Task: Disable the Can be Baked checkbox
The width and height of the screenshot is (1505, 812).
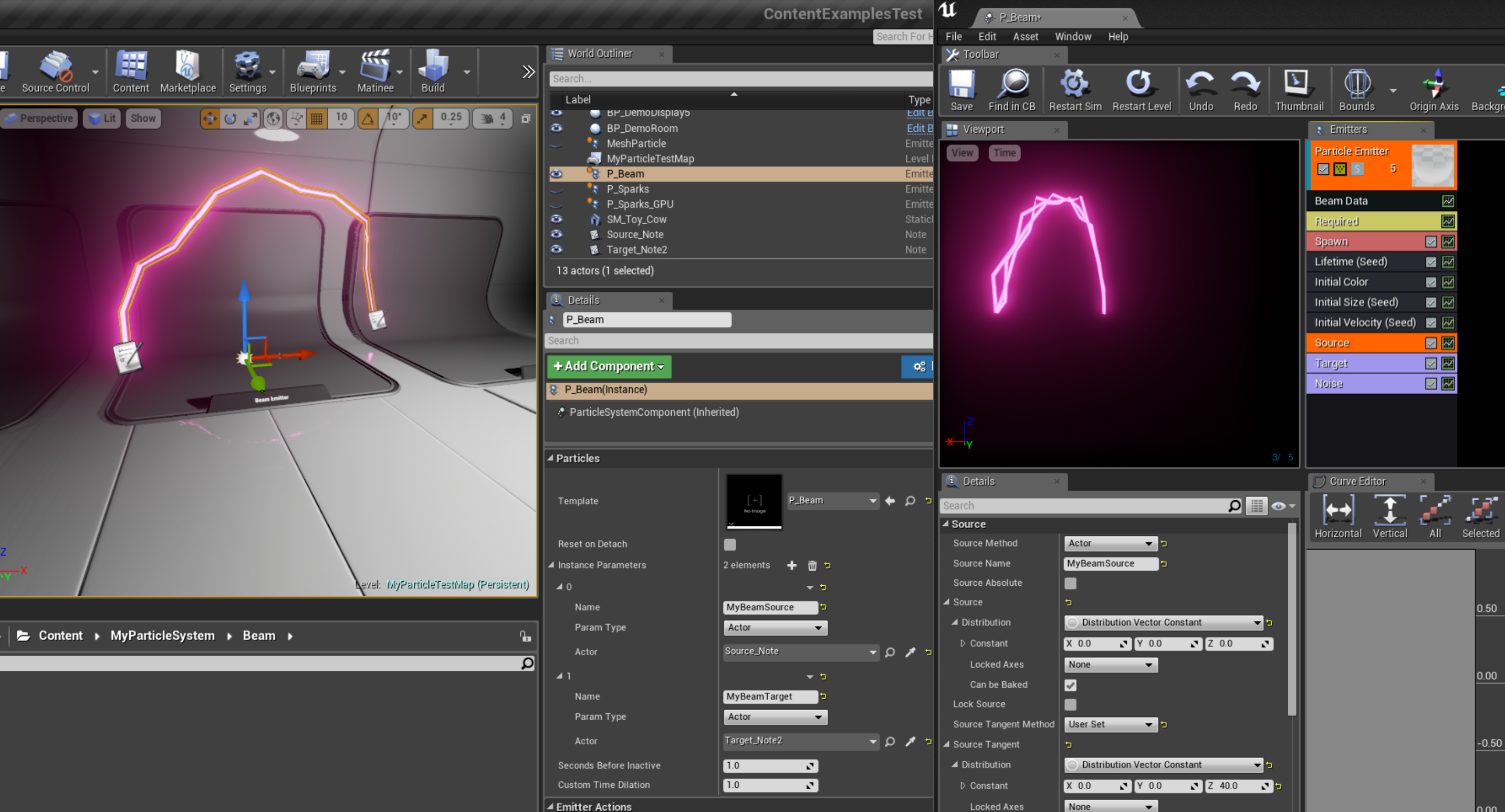Action: coord(1070,684)
